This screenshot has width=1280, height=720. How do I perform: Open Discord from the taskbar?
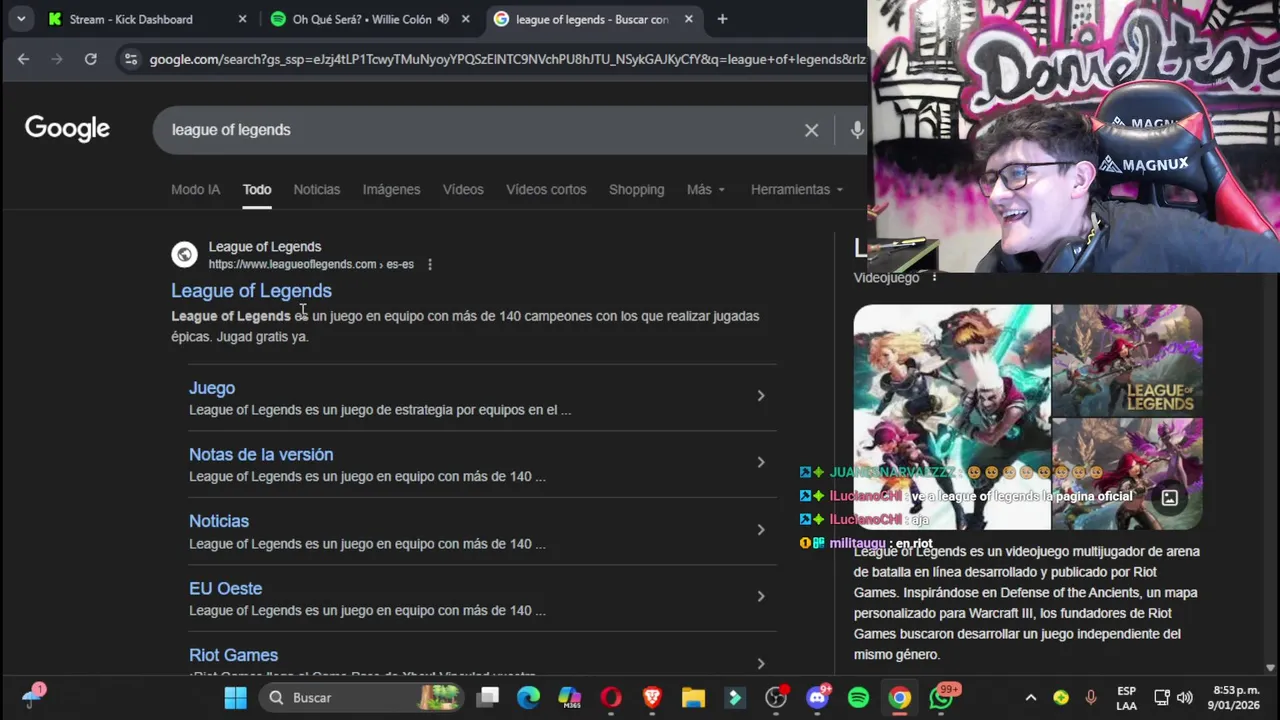818,697
